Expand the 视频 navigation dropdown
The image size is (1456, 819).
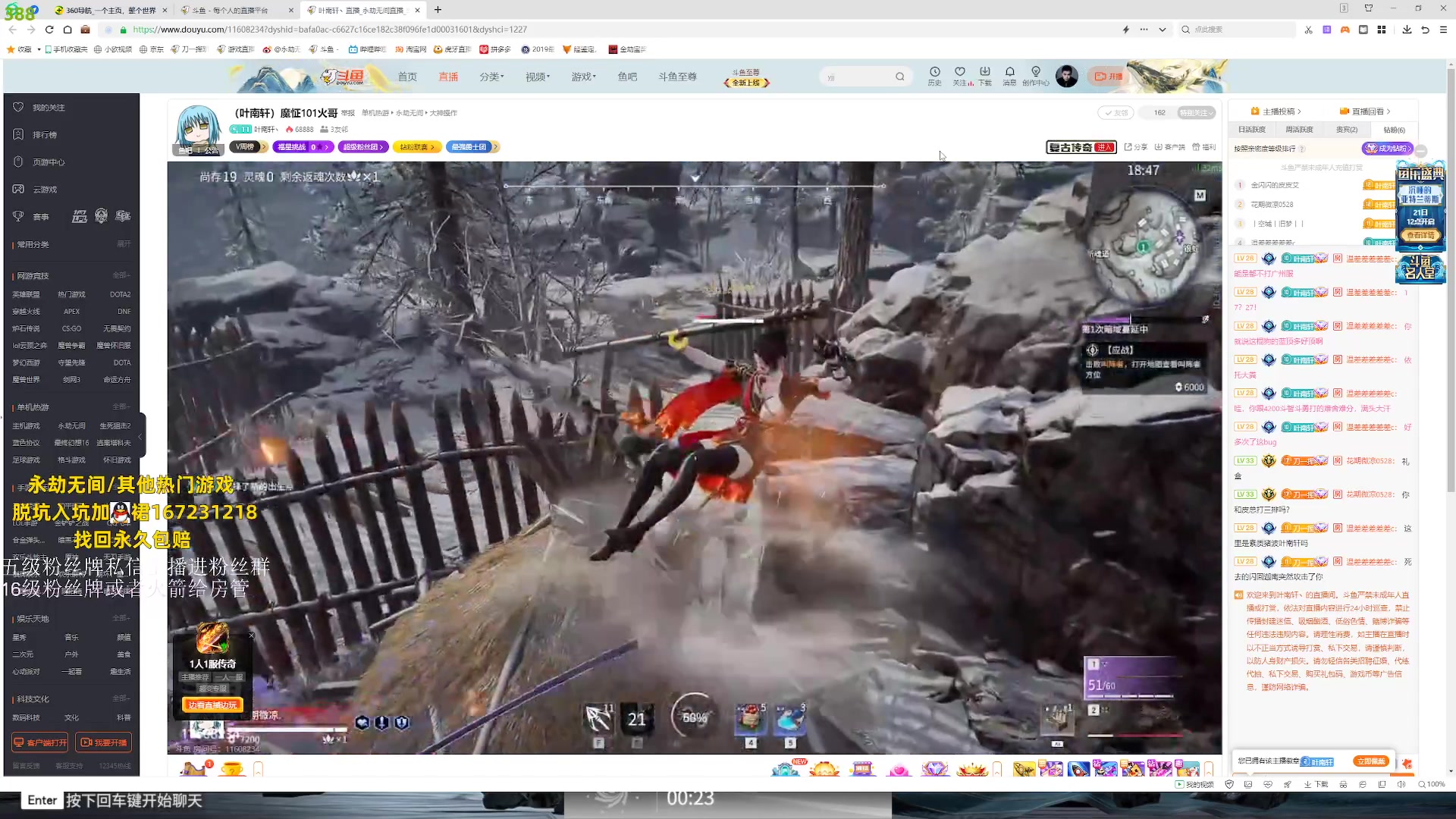click(x=538, y=77)
